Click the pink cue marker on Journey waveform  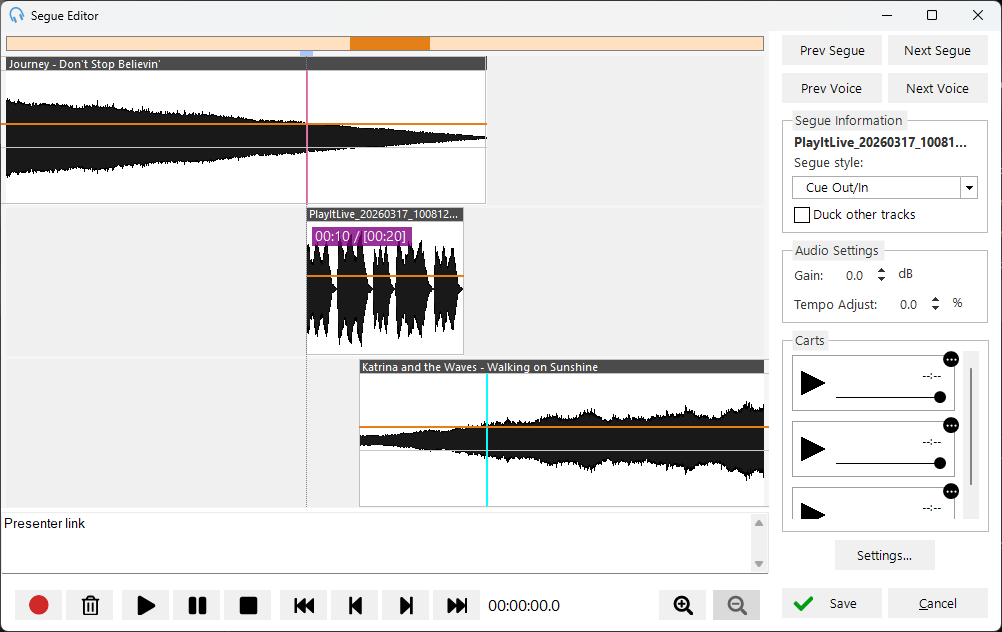tap(307, 137)
